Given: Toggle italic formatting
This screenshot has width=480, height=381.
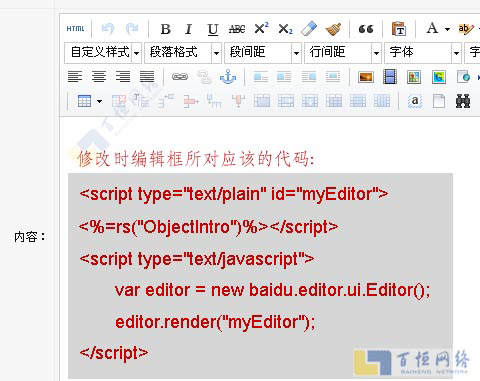Looking at the screenshot, I should coord(189,29).
